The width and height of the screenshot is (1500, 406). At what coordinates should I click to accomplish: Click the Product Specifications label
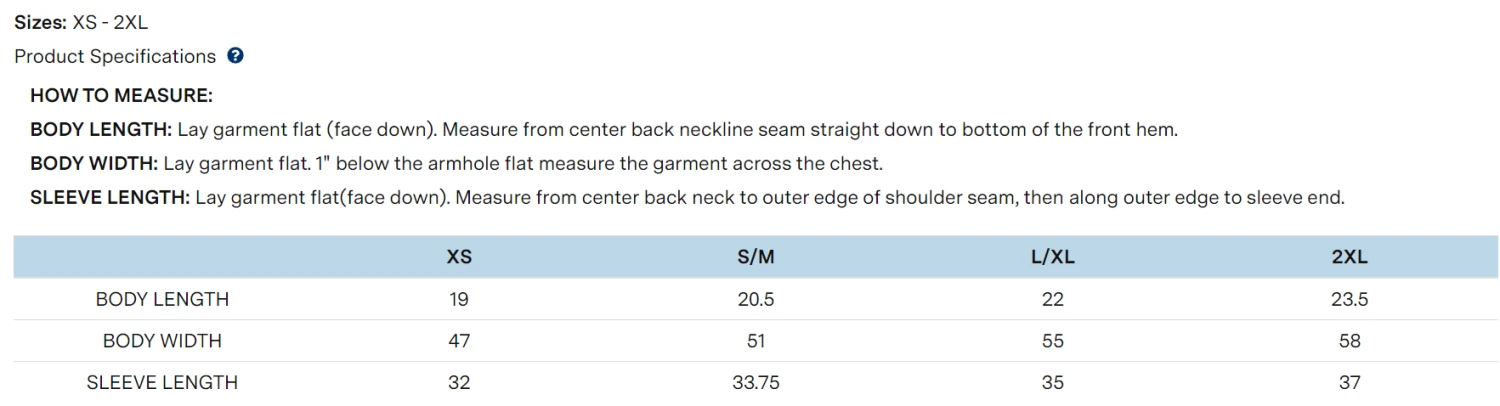115,56
